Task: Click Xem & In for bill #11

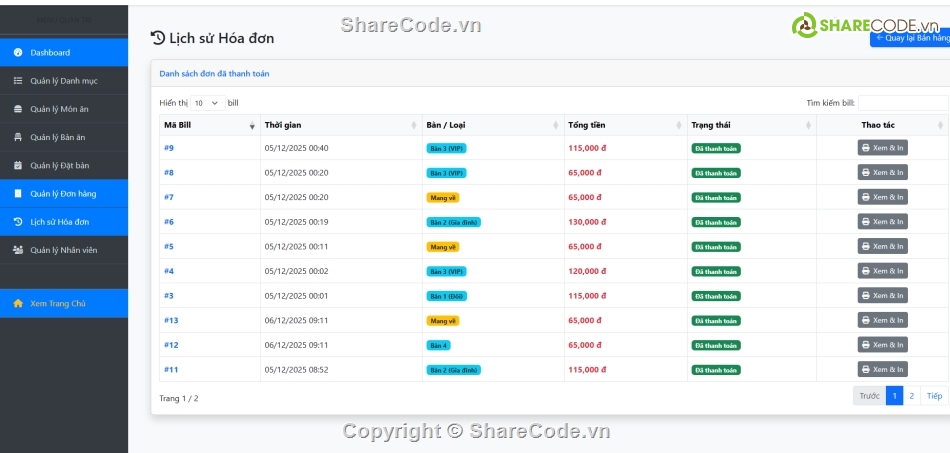Action: coord(882,369)
